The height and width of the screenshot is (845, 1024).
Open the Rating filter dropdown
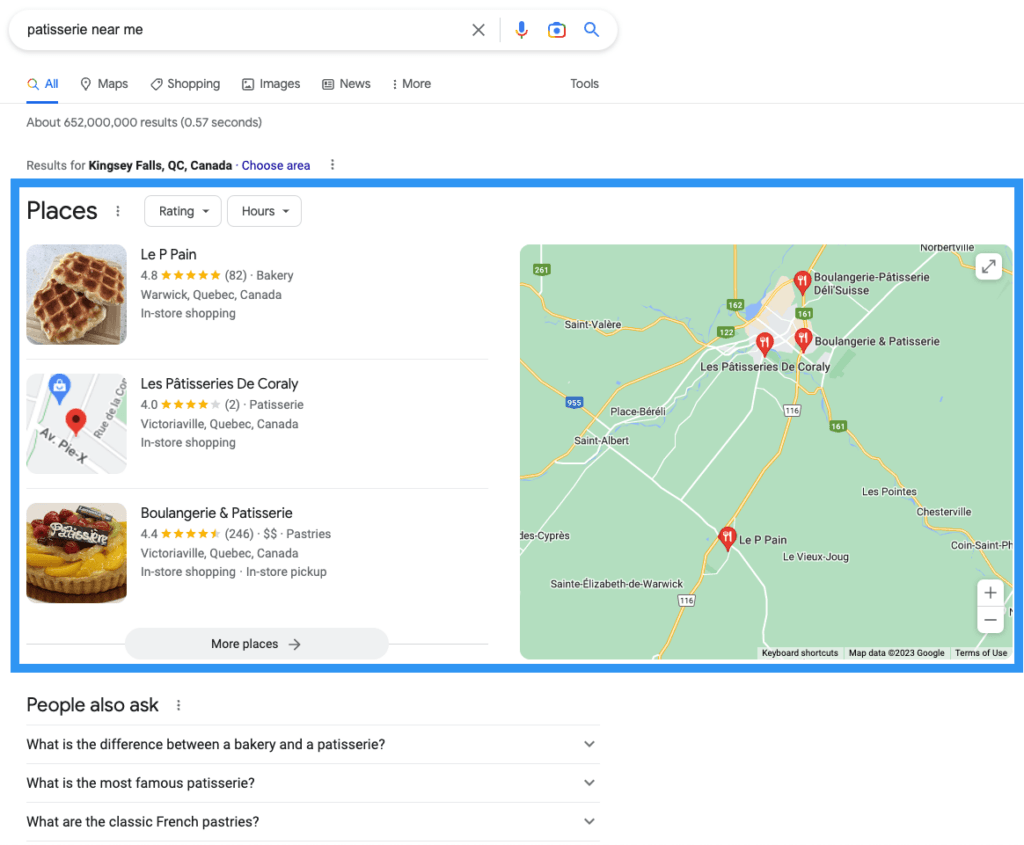[183, 211]
